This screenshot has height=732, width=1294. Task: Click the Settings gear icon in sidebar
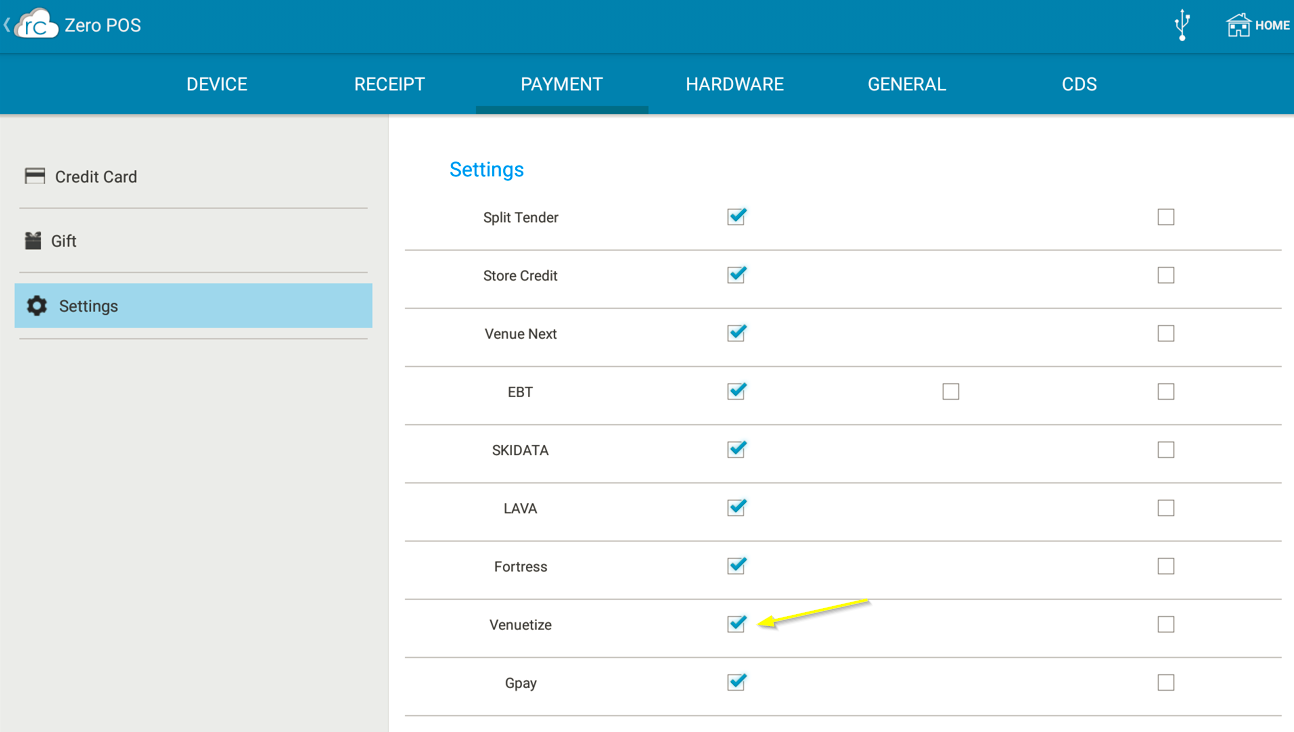37,306
